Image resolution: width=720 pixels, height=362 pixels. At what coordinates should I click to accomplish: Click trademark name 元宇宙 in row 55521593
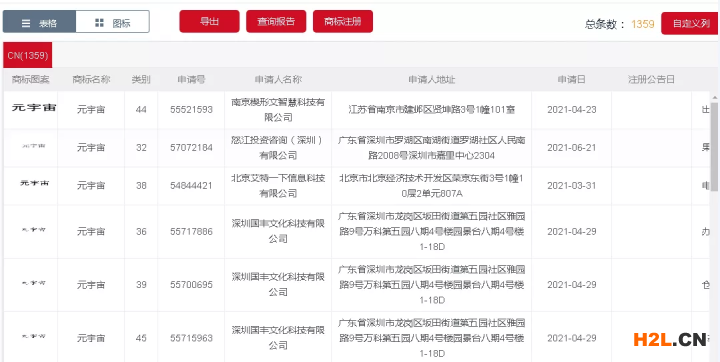(91, 110)
